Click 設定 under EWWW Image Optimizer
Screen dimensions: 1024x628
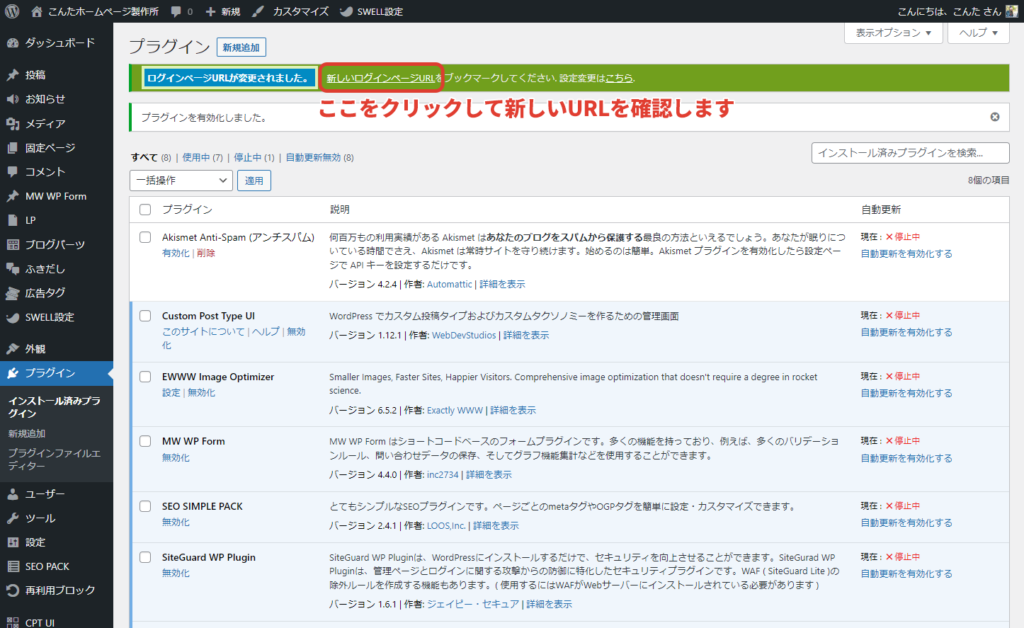click(x=171, y=393)
